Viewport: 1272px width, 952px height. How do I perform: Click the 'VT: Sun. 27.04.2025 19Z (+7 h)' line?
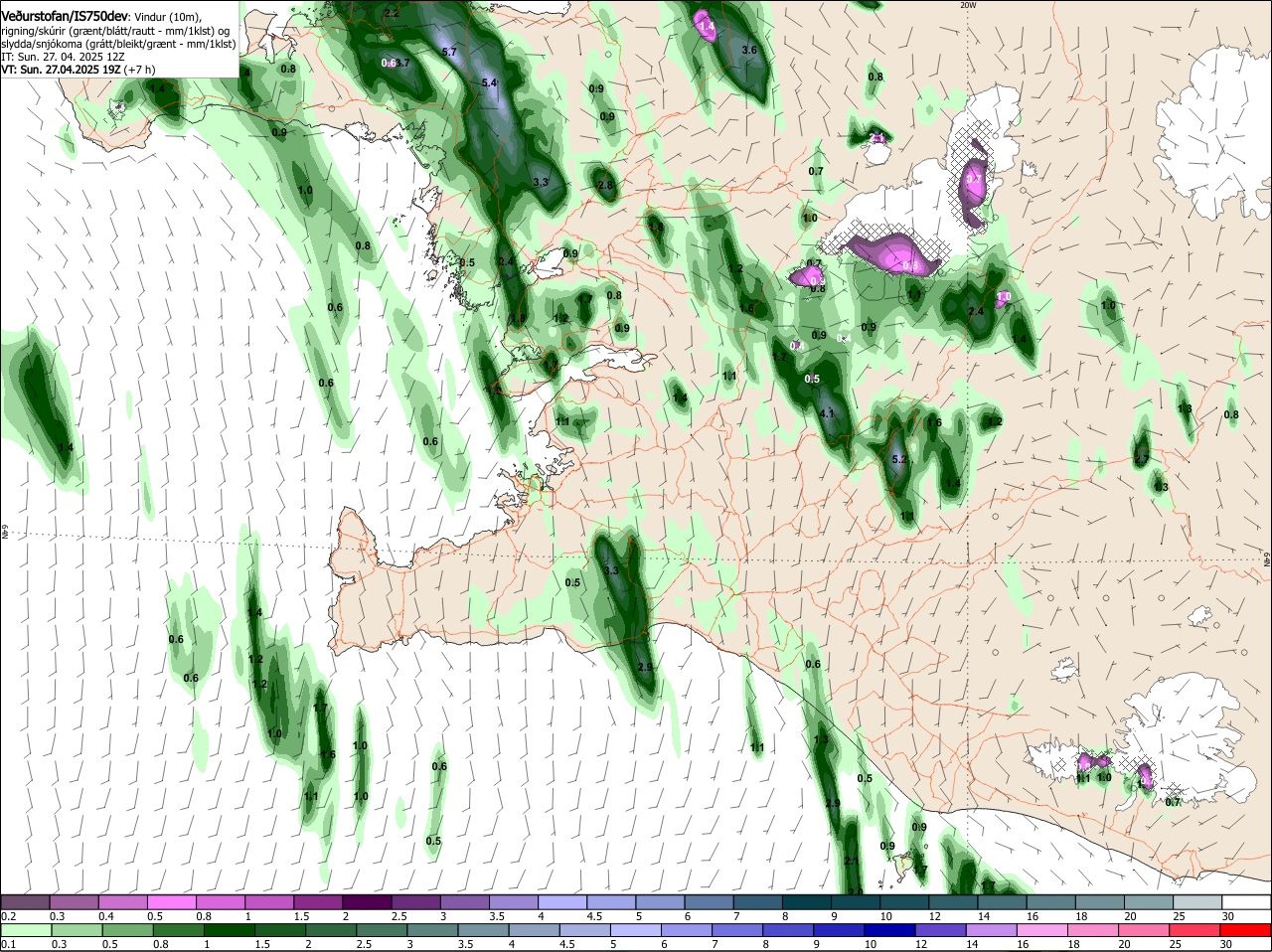(x=78, y=70)
